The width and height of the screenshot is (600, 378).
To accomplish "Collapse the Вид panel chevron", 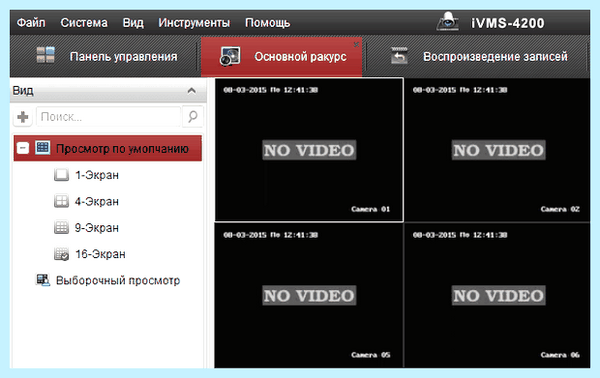I will [192, 91].
